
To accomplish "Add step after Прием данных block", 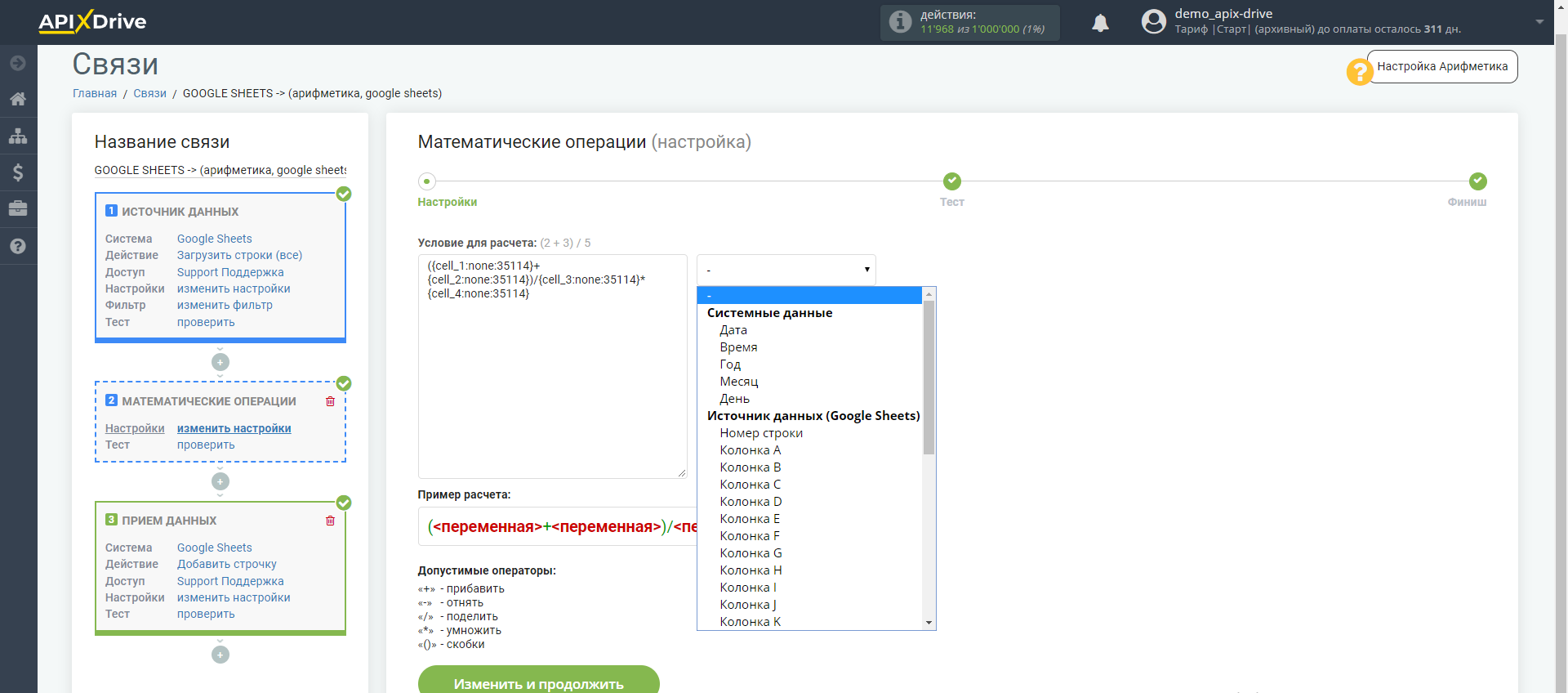I will (220, 655).
